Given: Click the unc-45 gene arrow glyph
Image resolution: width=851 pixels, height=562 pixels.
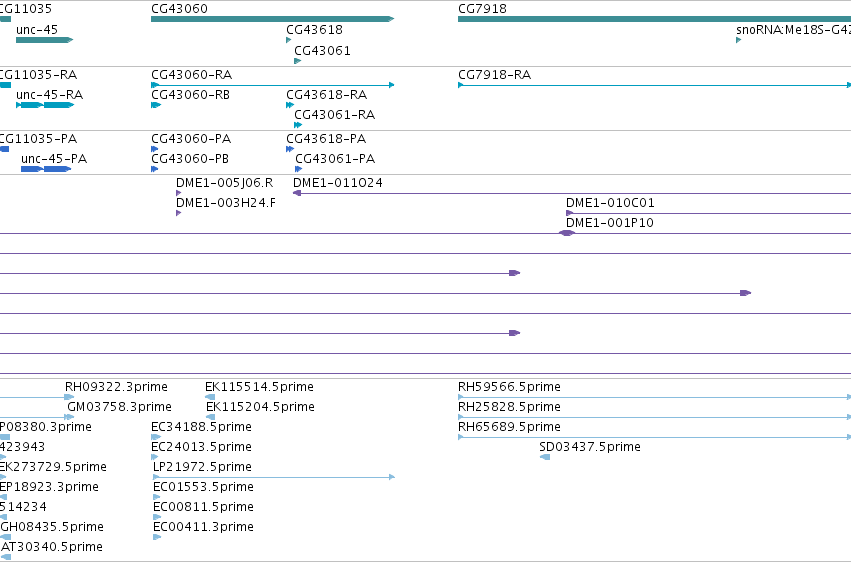Looking at the screenshot, I should coord(45,40).
